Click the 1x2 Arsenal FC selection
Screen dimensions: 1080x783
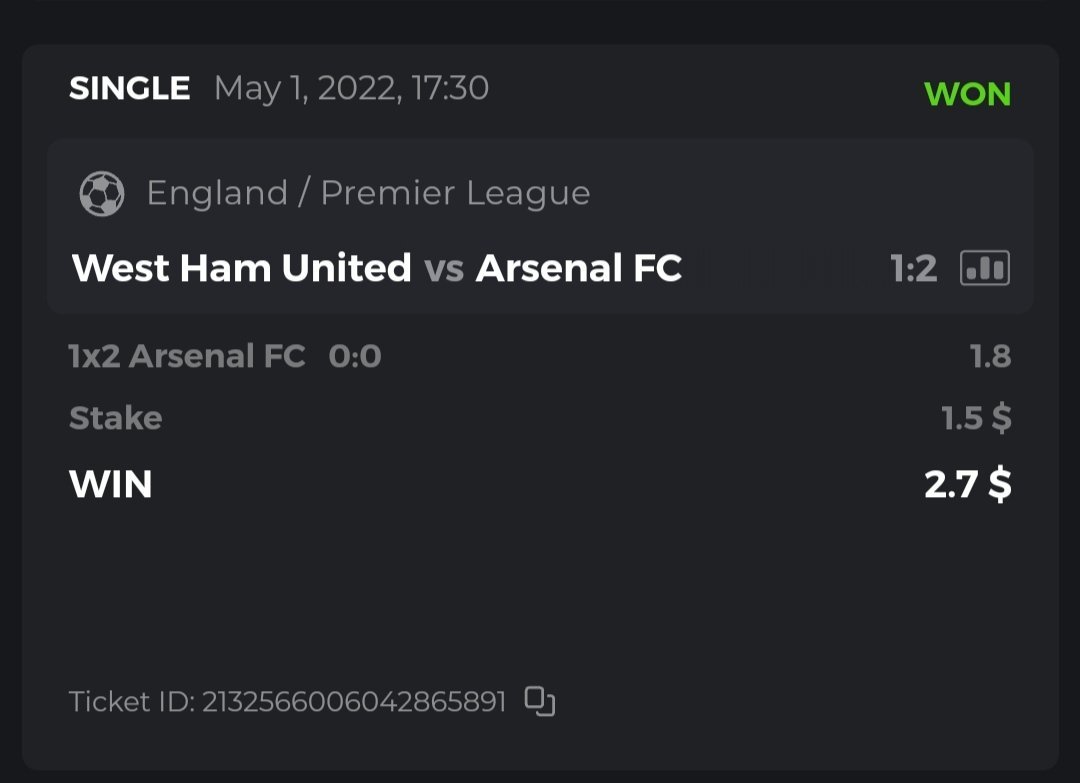[x=187, y=356]
